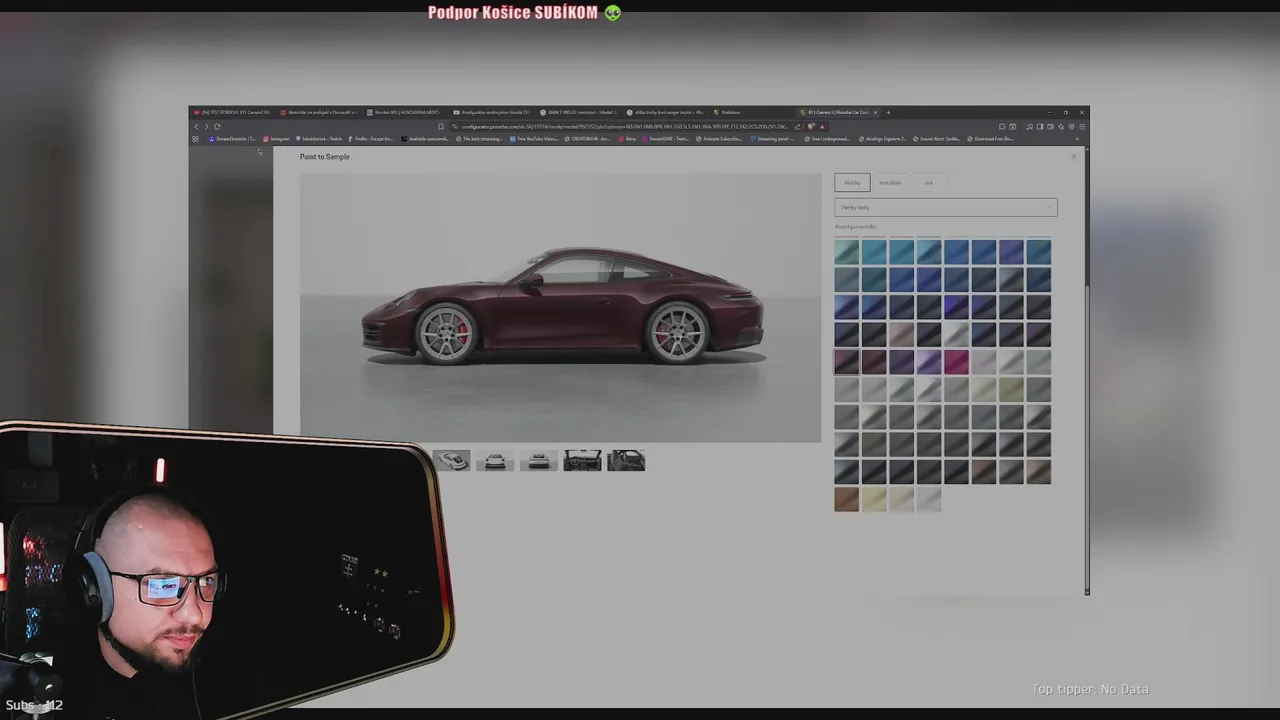Viewport: 1280px width, 720px height.
Task: Open the Blerp bookmark
Action: pos(628,139)
